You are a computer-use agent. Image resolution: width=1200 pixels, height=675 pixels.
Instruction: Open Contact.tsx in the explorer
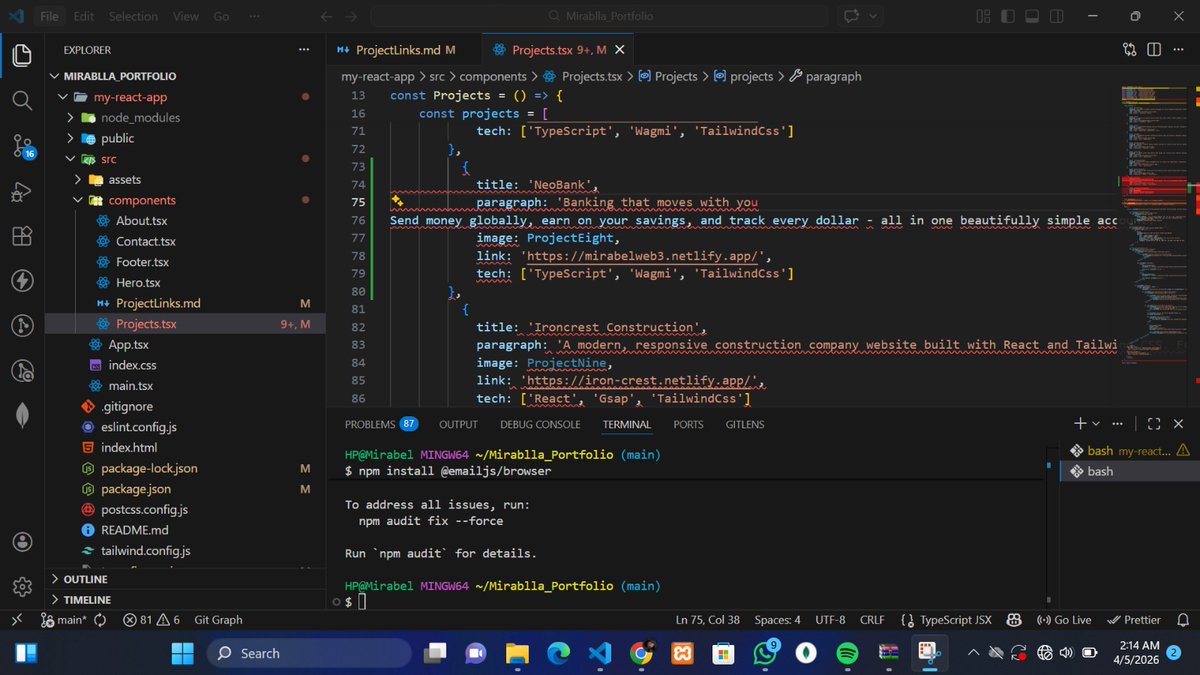pyautogui.click(x=145, y=241)
